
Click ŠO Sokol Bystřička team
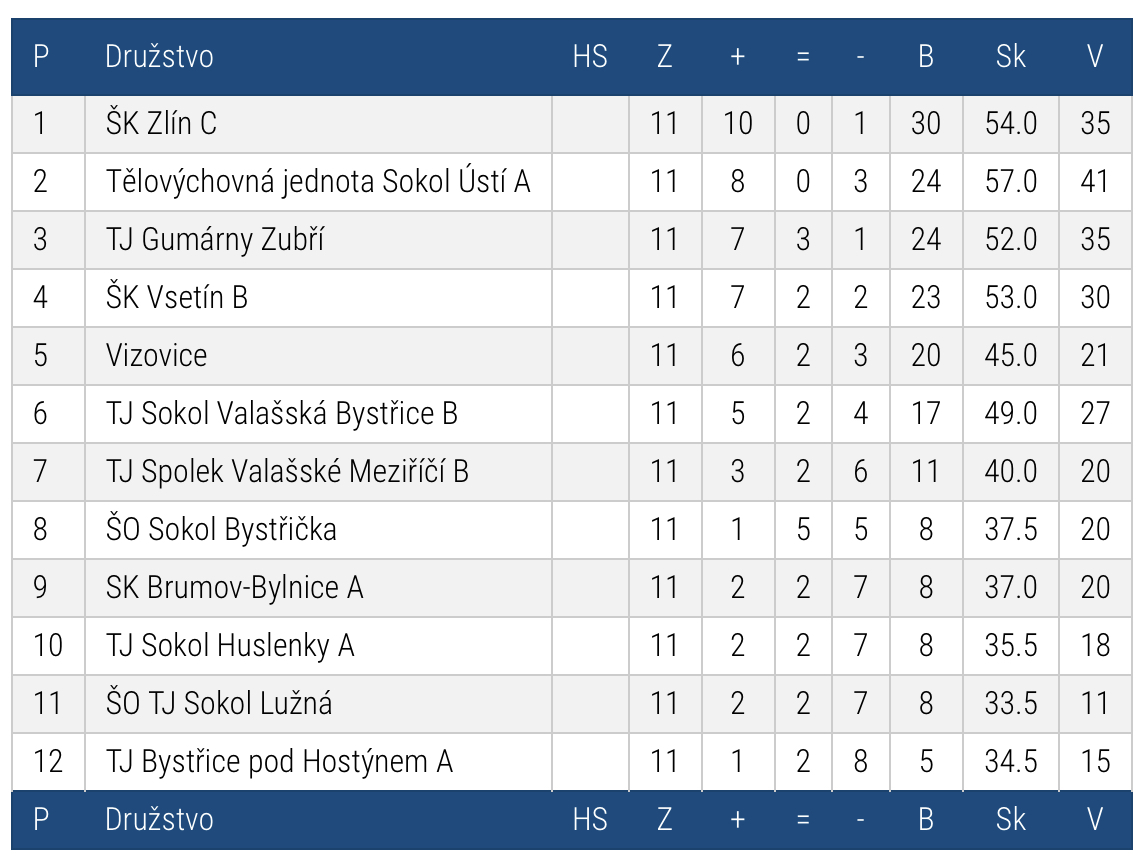(x=221, y=530)
